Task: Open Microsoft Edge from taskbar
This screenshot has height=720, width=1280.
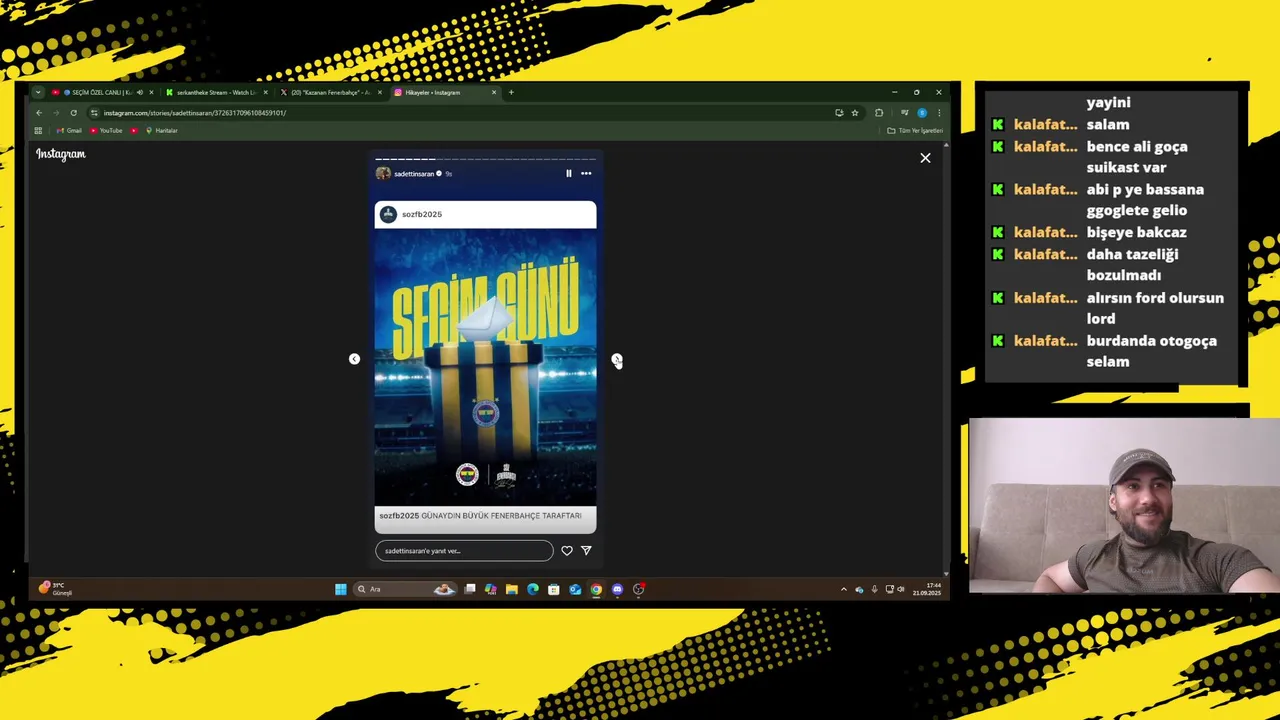Action: point(532,589)
